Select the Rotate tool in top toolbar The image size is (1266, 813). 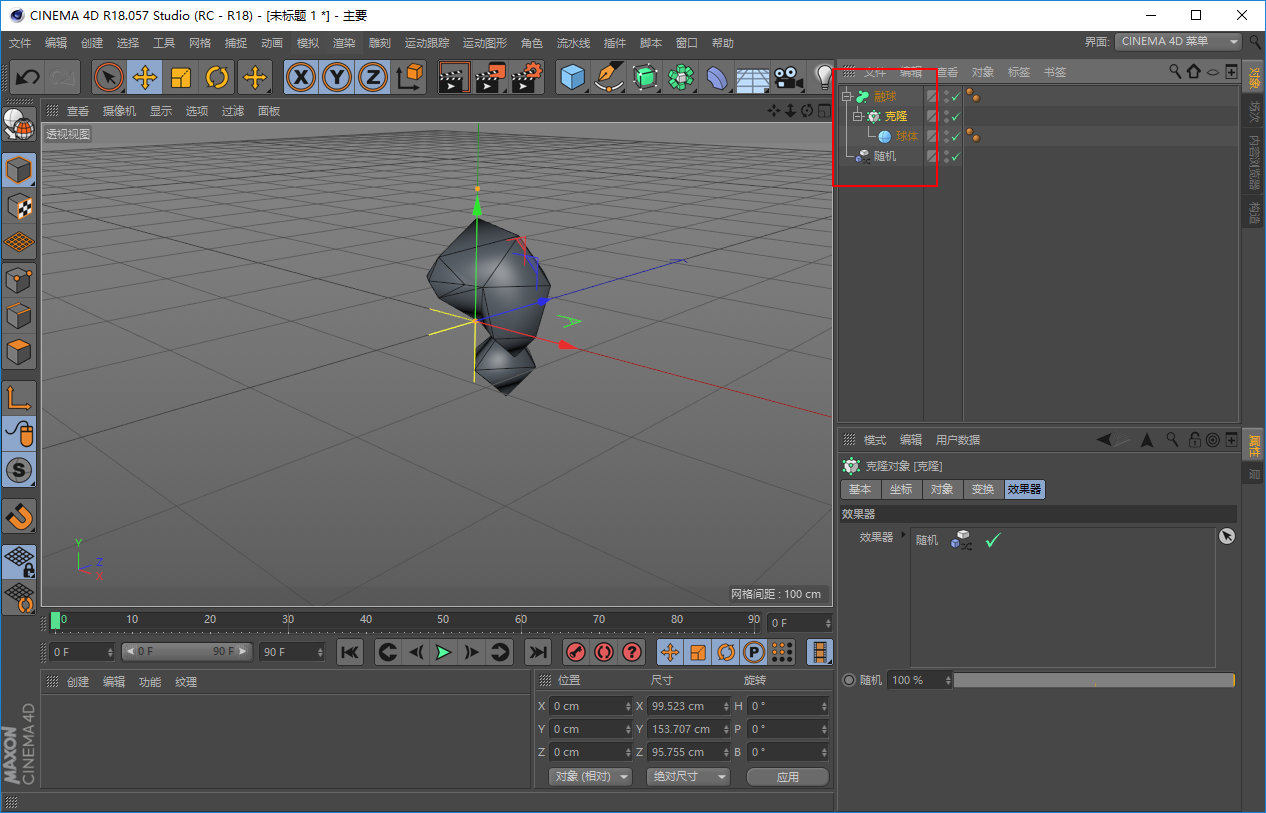217,77
